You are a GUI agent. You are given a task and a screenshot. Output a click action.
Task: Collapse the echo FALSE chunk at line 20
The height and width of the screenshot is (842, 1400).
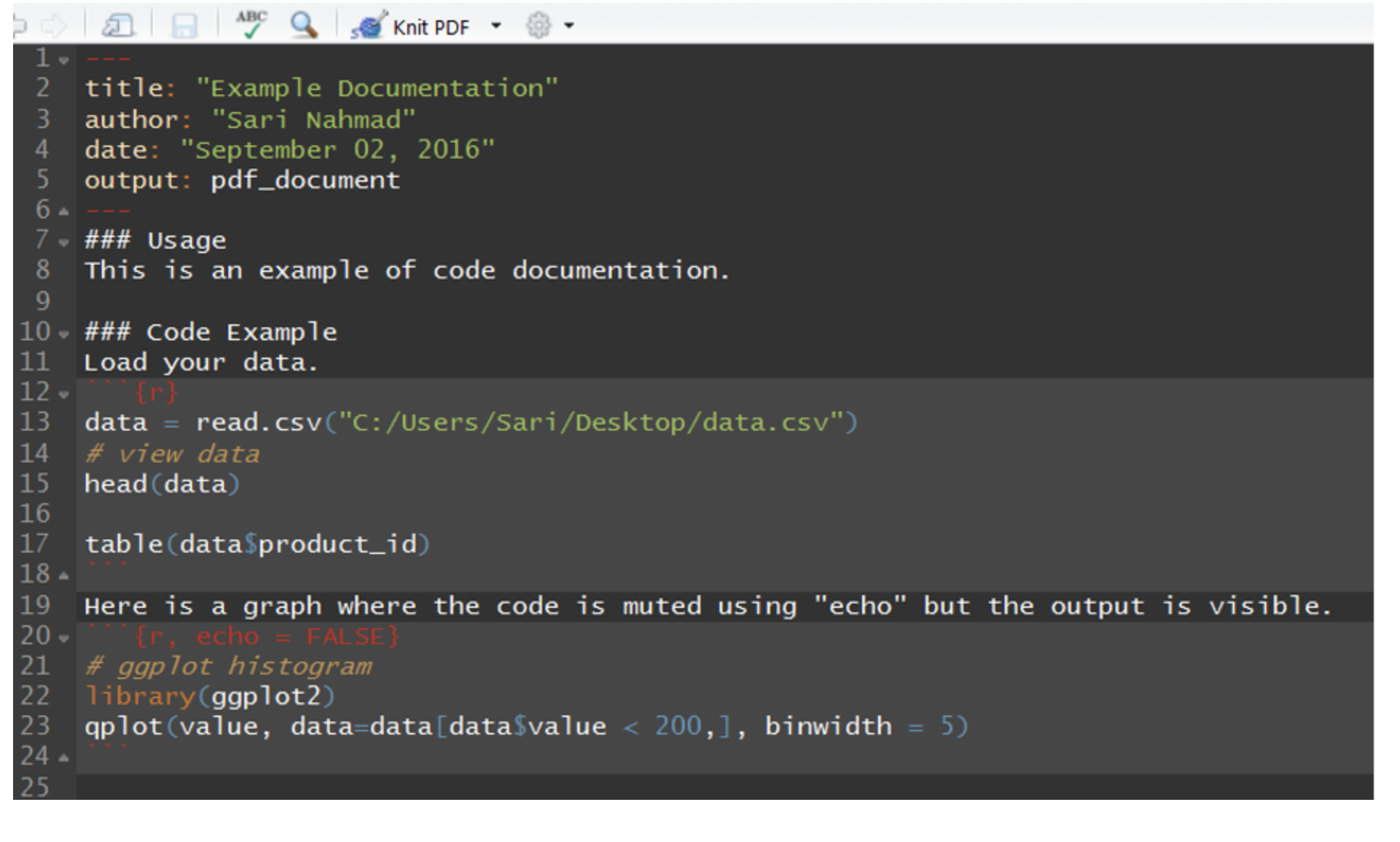coord(64,638)
